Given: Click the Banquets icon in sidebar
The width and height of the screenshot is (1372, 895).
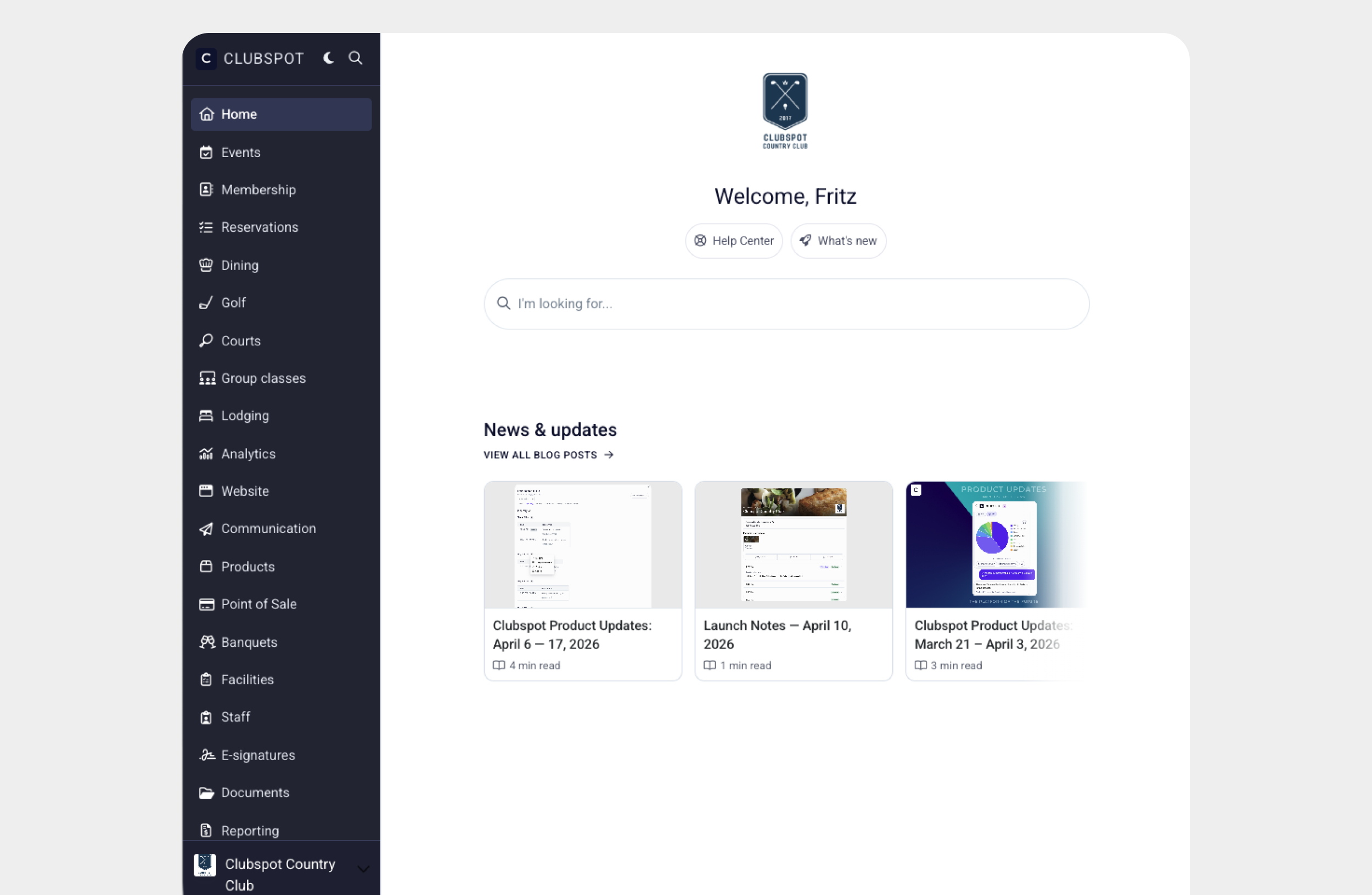Looking at the screenshot, I should pyautogui.click(x=206, y=642).
